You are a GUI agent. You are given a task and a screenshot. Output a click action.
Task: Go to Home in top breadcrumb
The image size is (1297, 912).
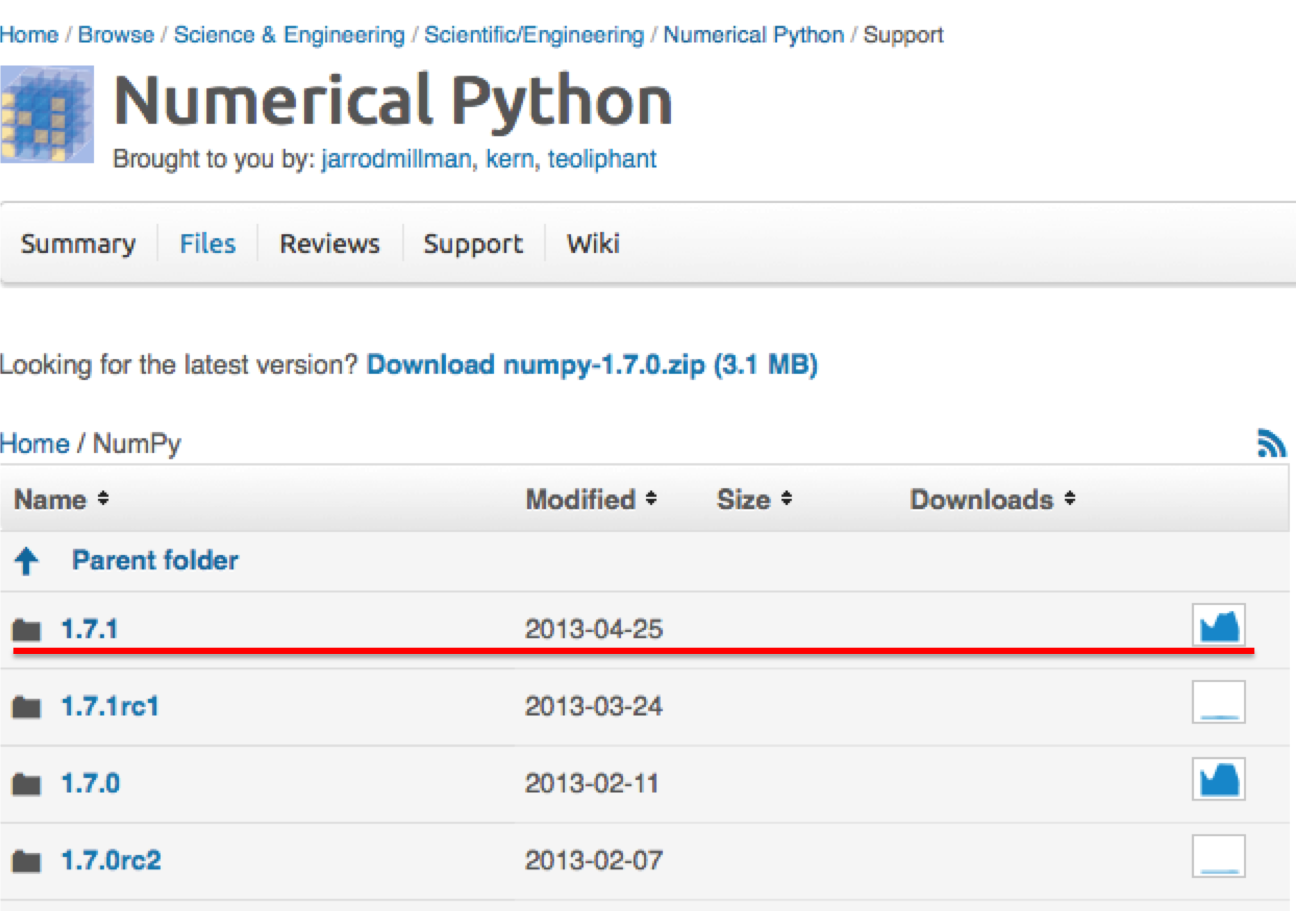click(29, 35)
